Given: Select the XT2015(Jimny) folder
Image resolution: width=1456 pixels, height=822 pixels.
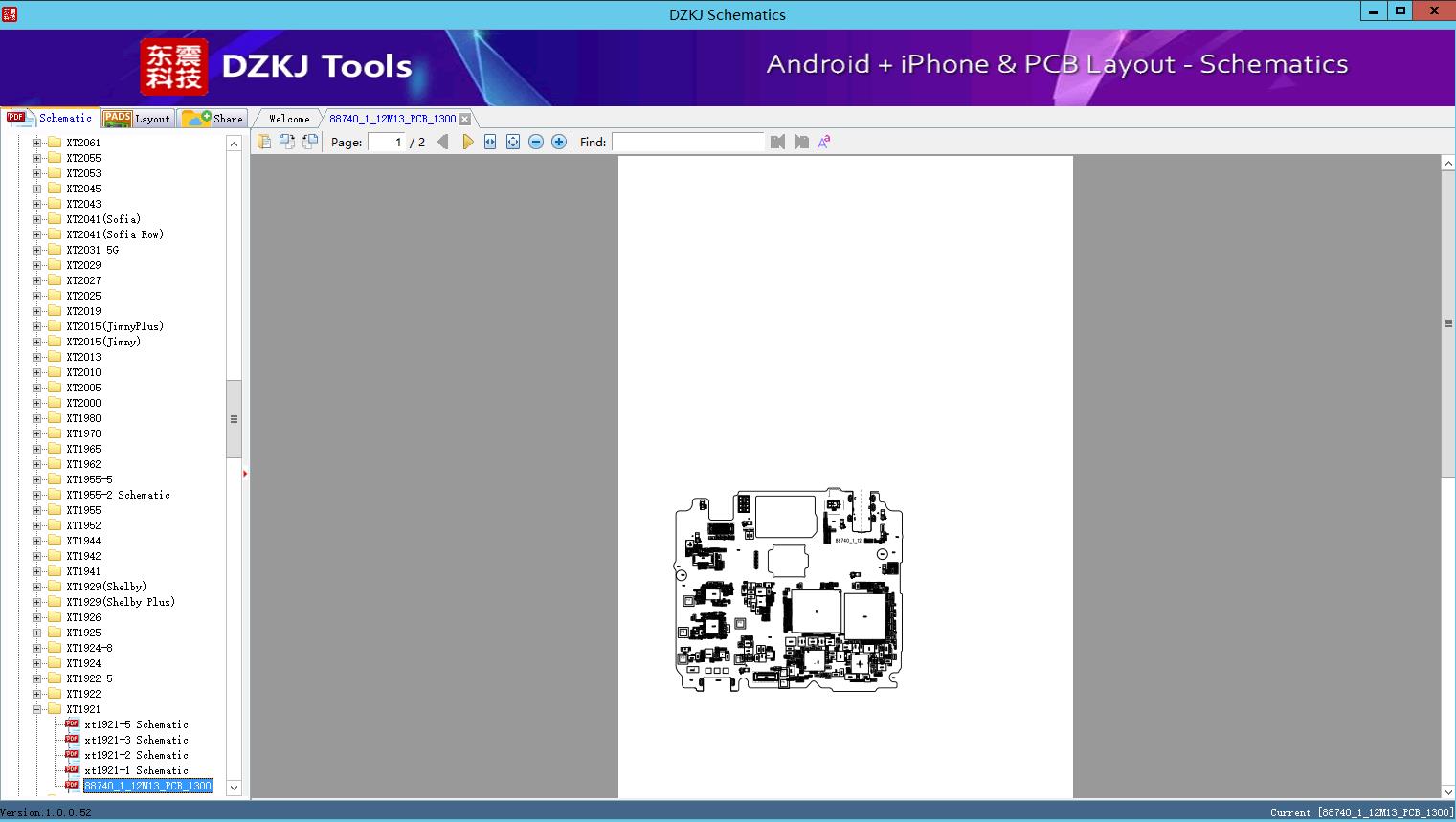Looking at the screenshot, I should (103, 342).
